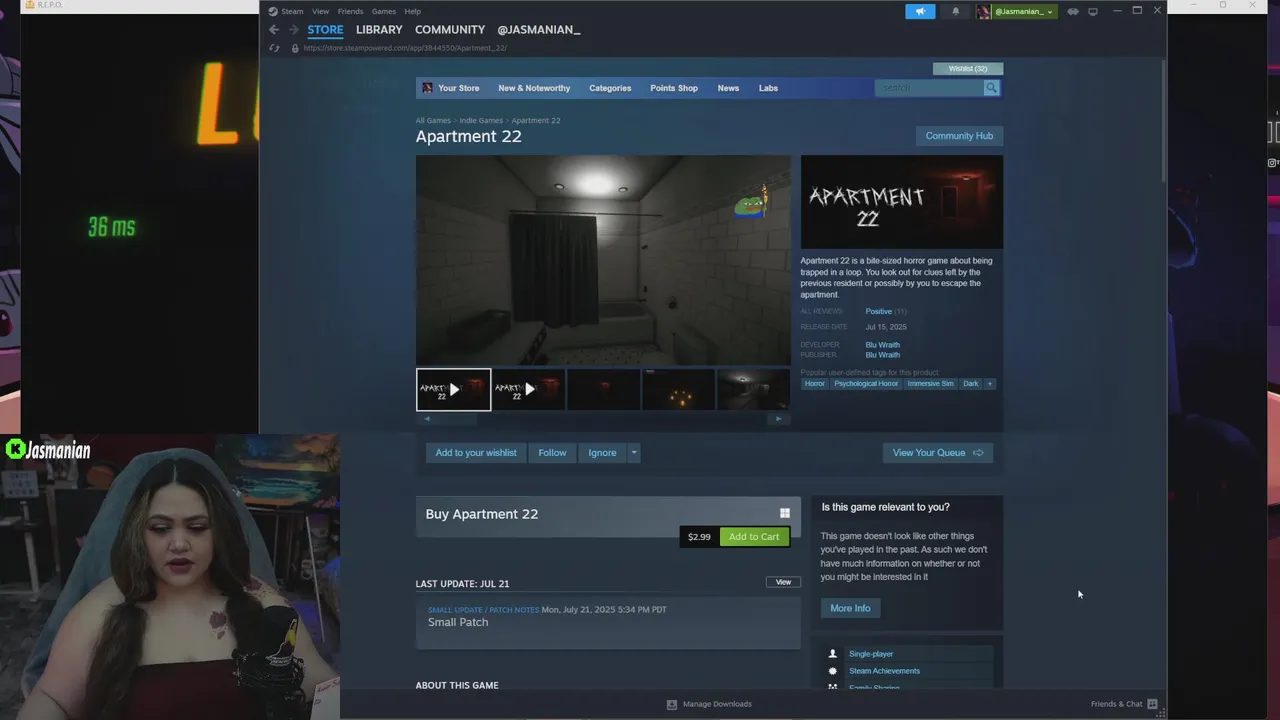Viewport: 1280px width, 720px height.
Task: Select the Psychological Horror tag
Action: coord(866,384)
